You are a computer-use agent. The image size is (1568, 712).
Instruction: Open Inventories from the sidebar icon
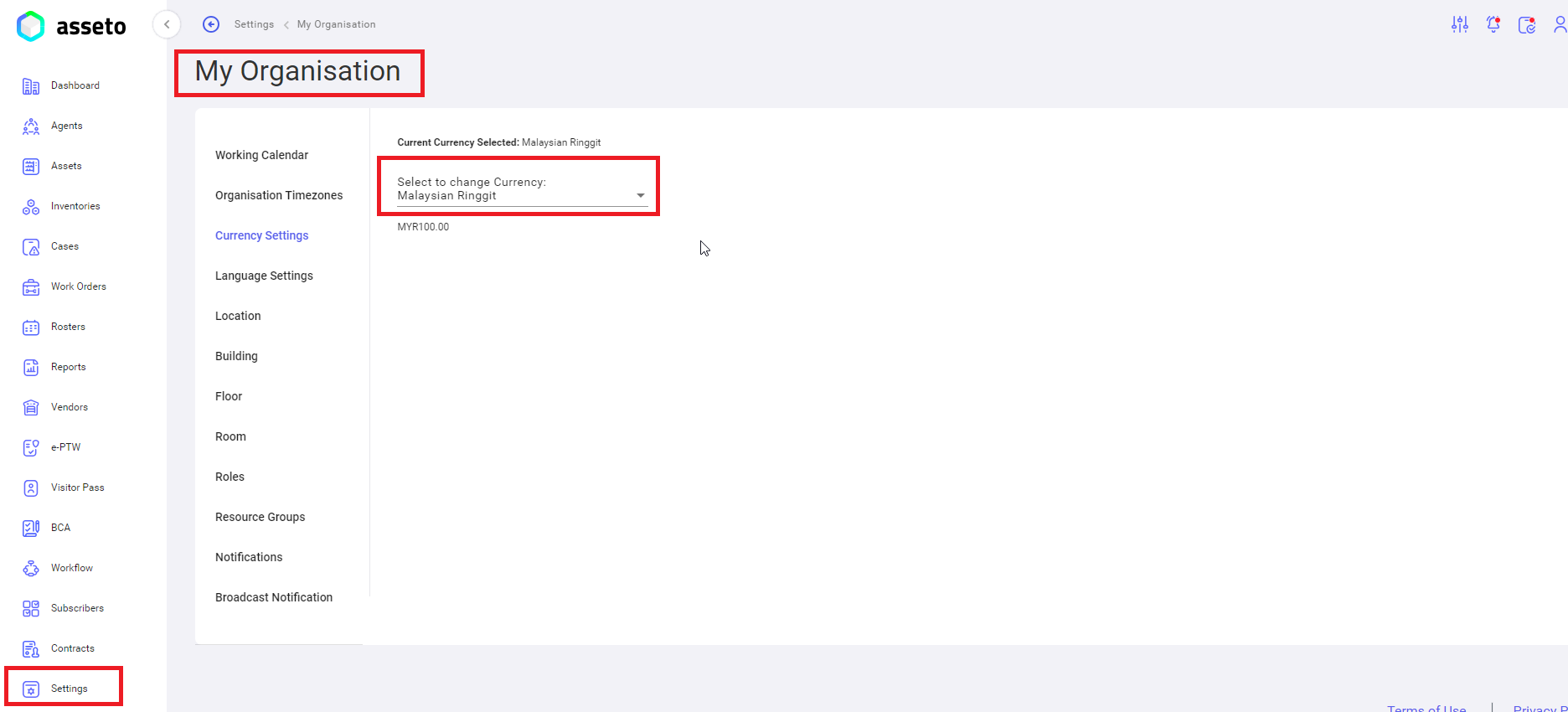pos(31,207)
